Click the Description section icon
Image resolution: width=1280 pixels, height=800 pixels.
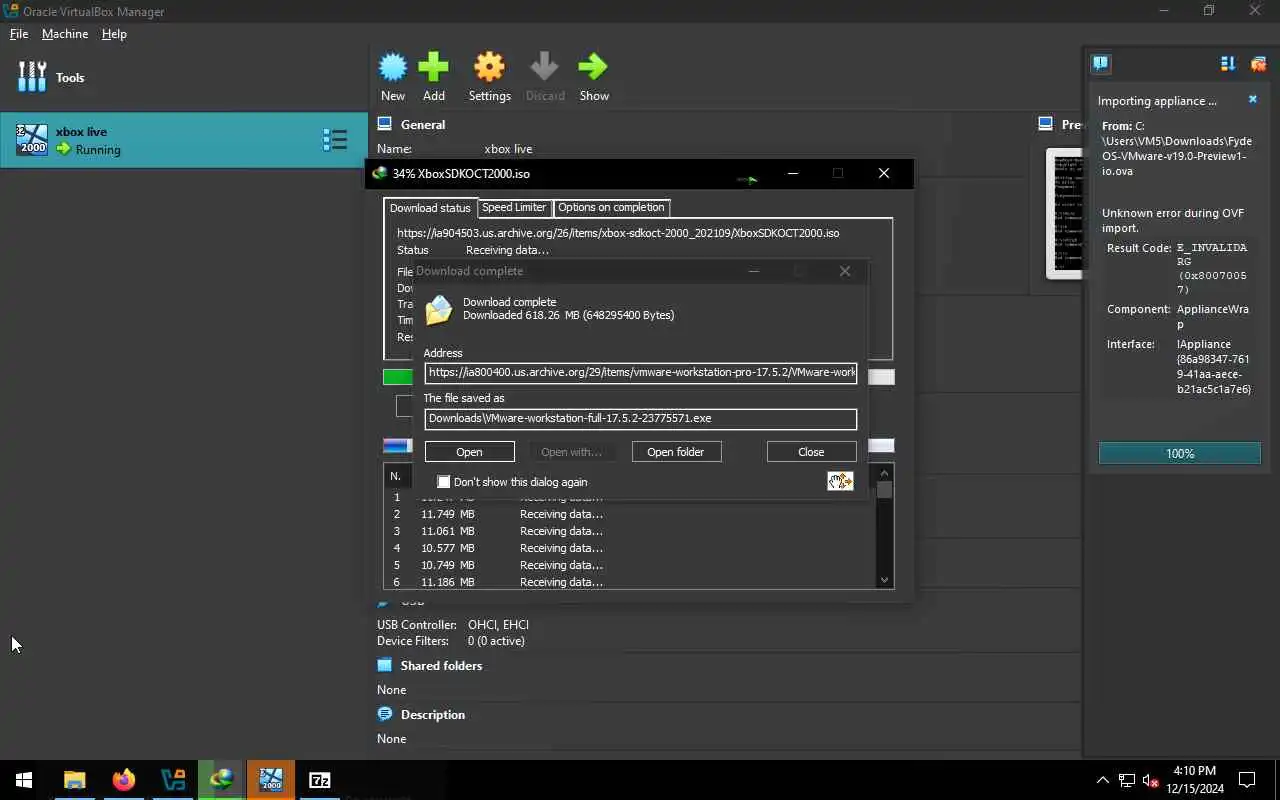[x=384, y=714]
